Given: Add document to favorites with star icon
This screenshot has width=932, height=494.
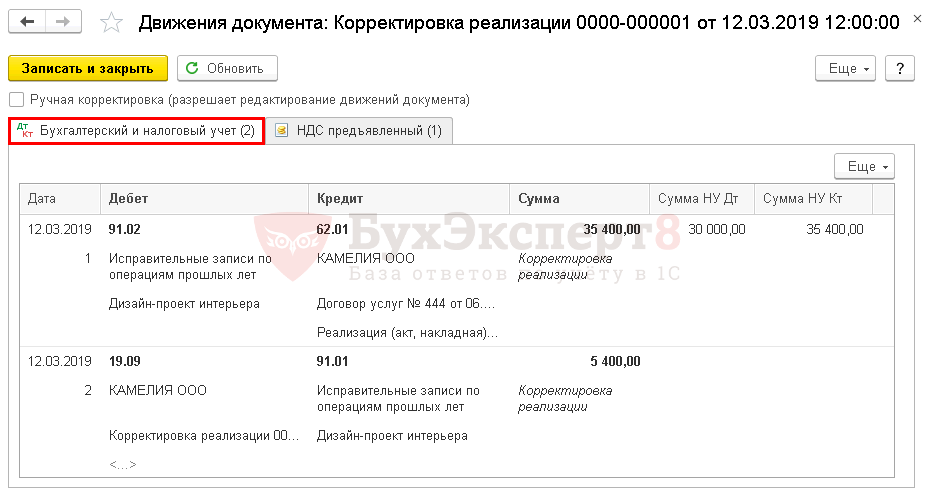Looking at the screenshot, I should tap(112, 22).
